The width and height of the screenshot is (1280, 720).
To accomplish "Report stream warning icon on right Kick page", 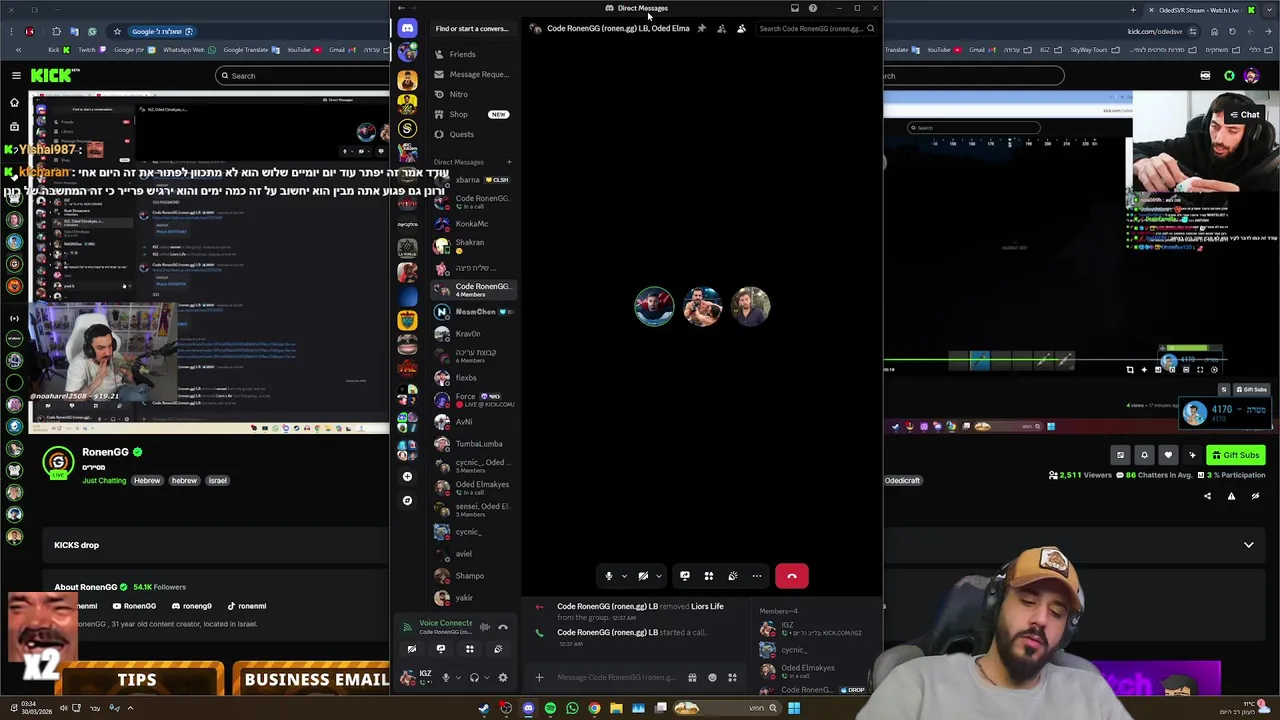I will 1231,497.
